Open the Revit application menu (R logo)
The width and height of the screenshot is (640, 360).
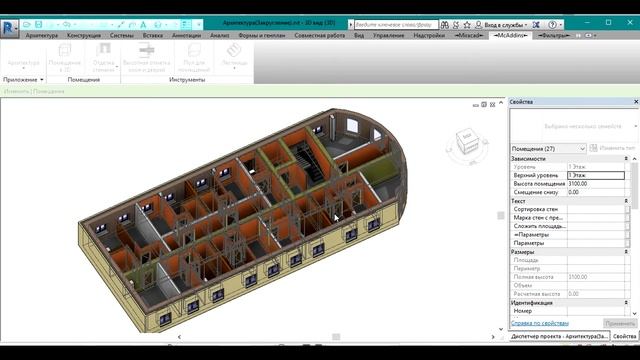pyautogui.click(x=9, y=28)
